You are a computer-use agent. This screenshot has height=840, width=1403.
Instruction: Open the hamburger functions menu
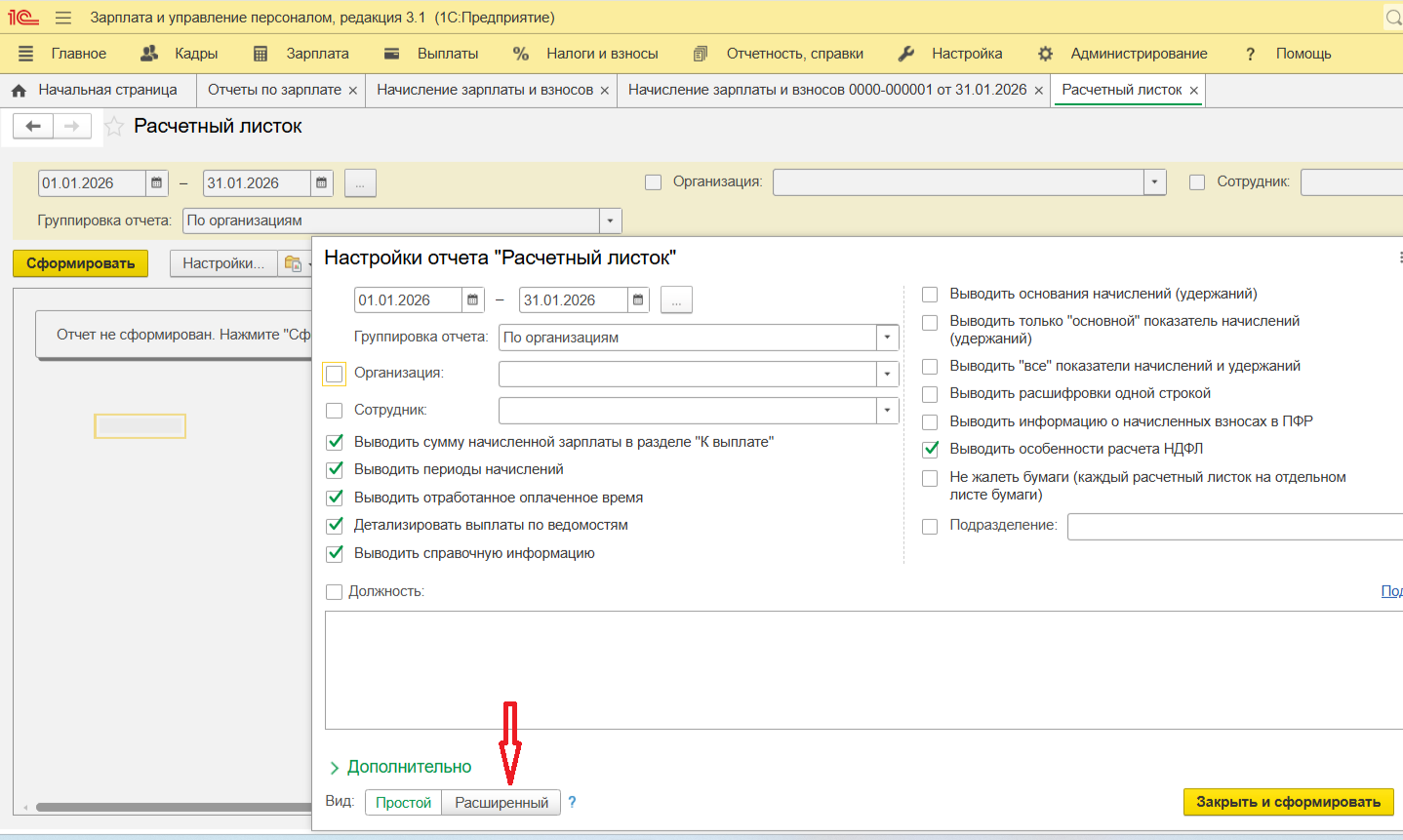coord(63,18)
